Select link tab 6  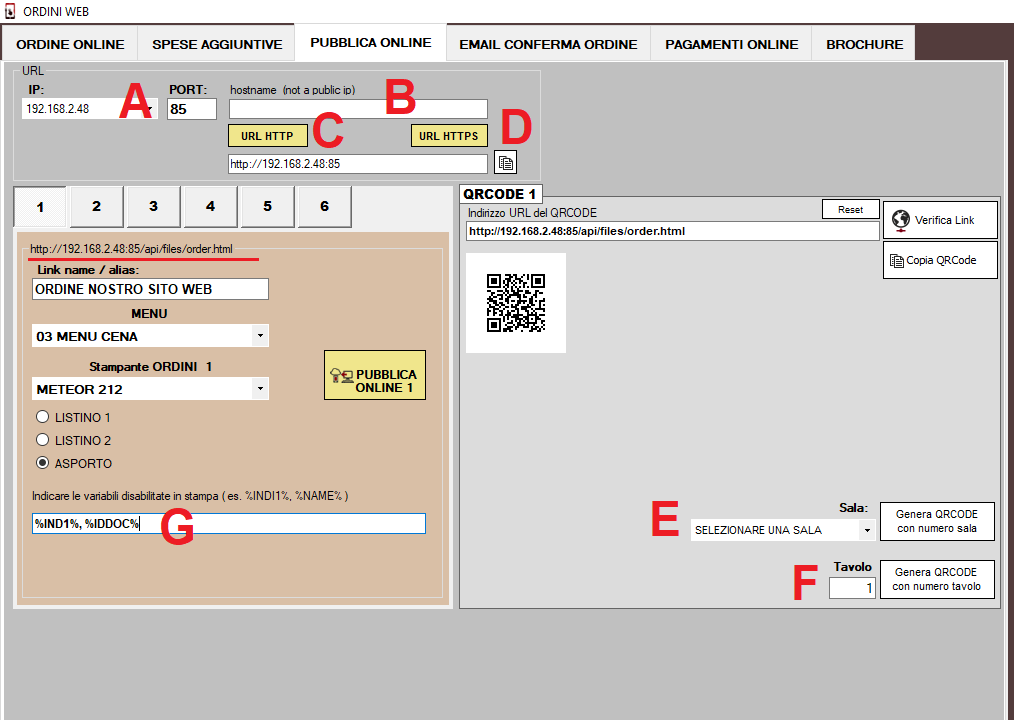pyautogui.click(x=324, y=206)
